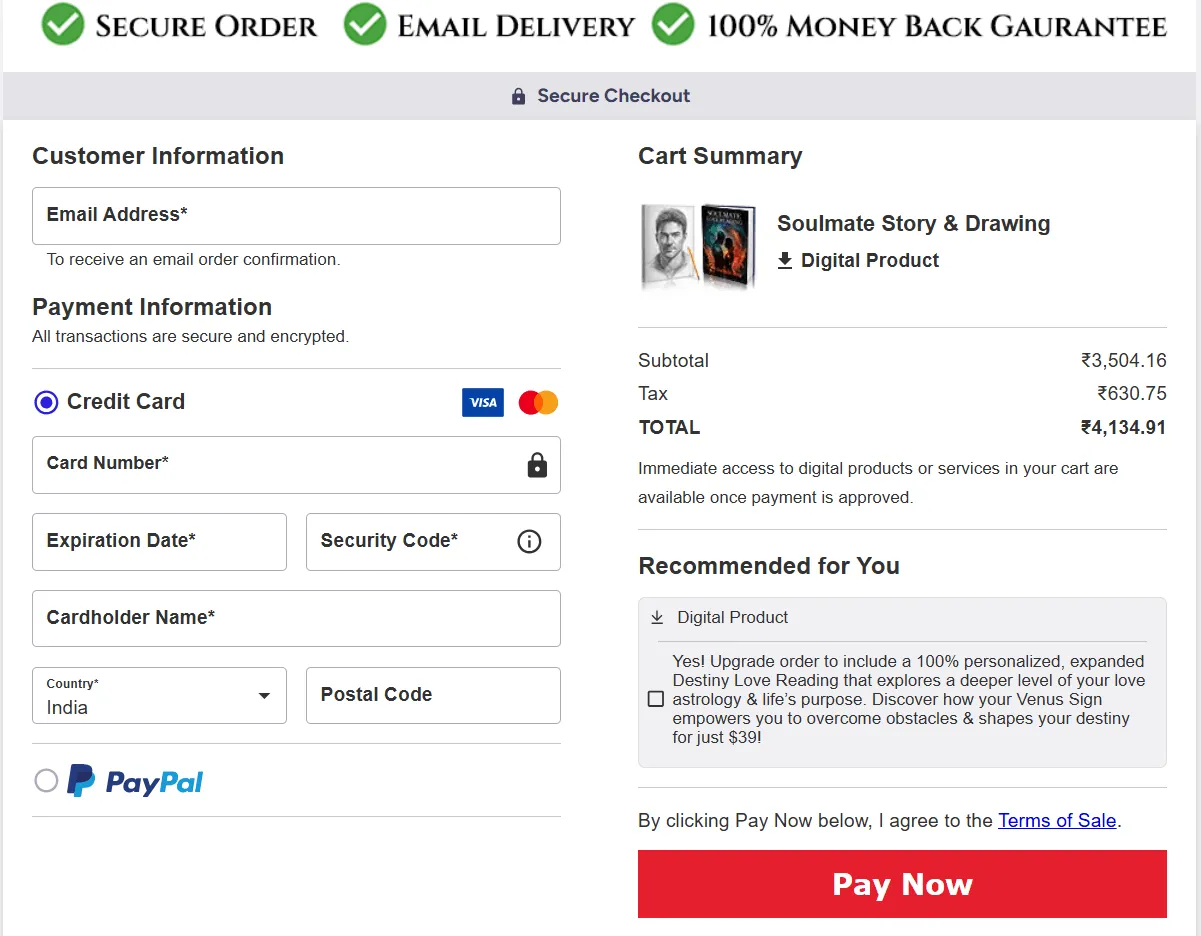Screen dimensions: 1201x936
Task: Click the download icon in Recommended for You
Action: [658, 617]
